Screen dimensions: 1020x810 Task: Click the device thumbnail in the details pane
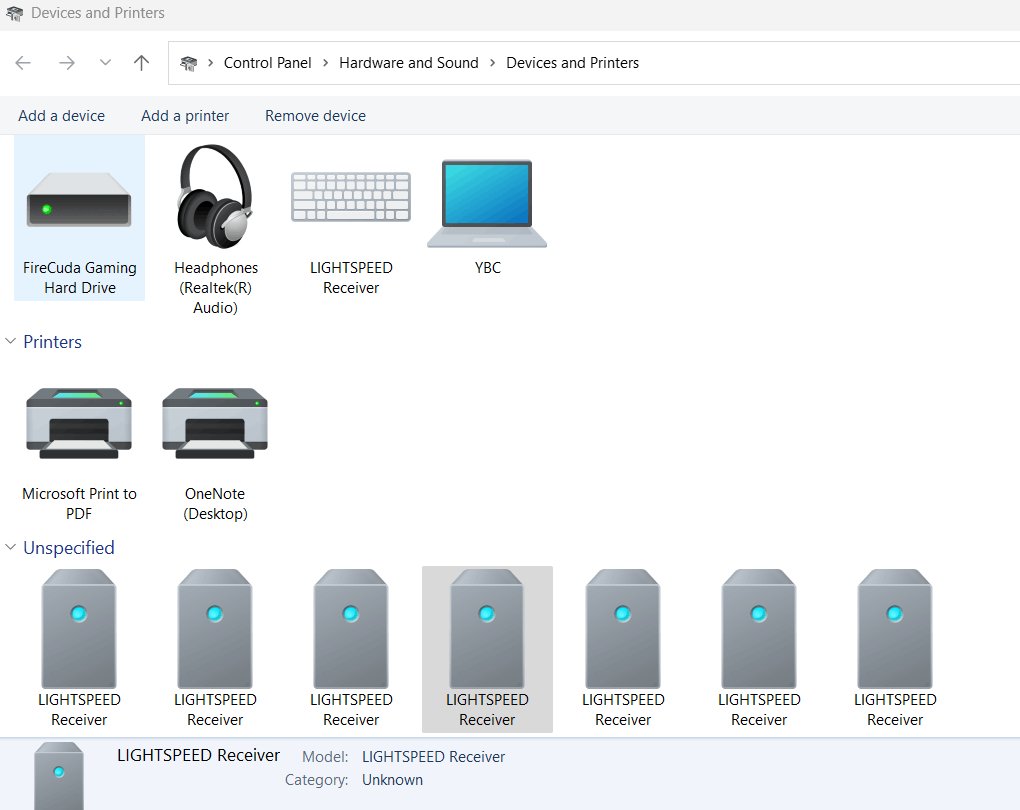tap(58, 775)
